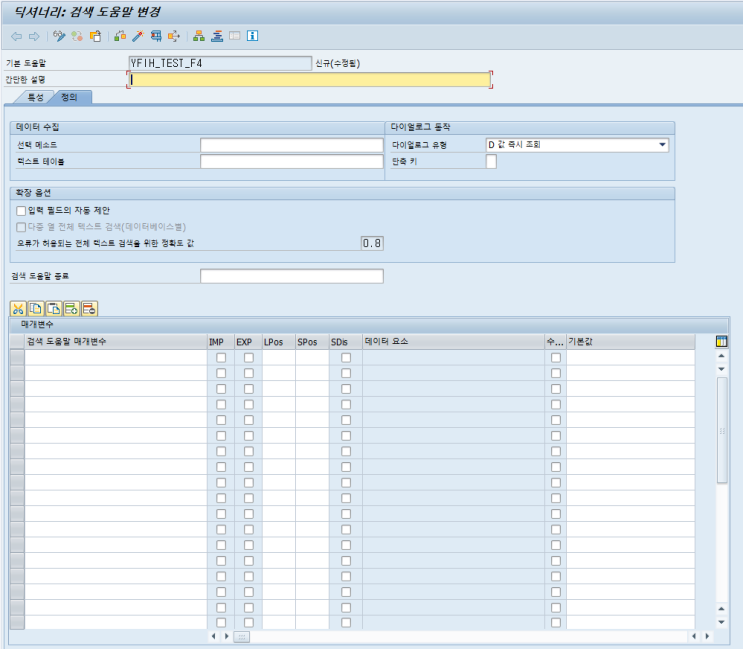Click the Copy icon above parameters table
743x649 pixels.
click(36, 309)
